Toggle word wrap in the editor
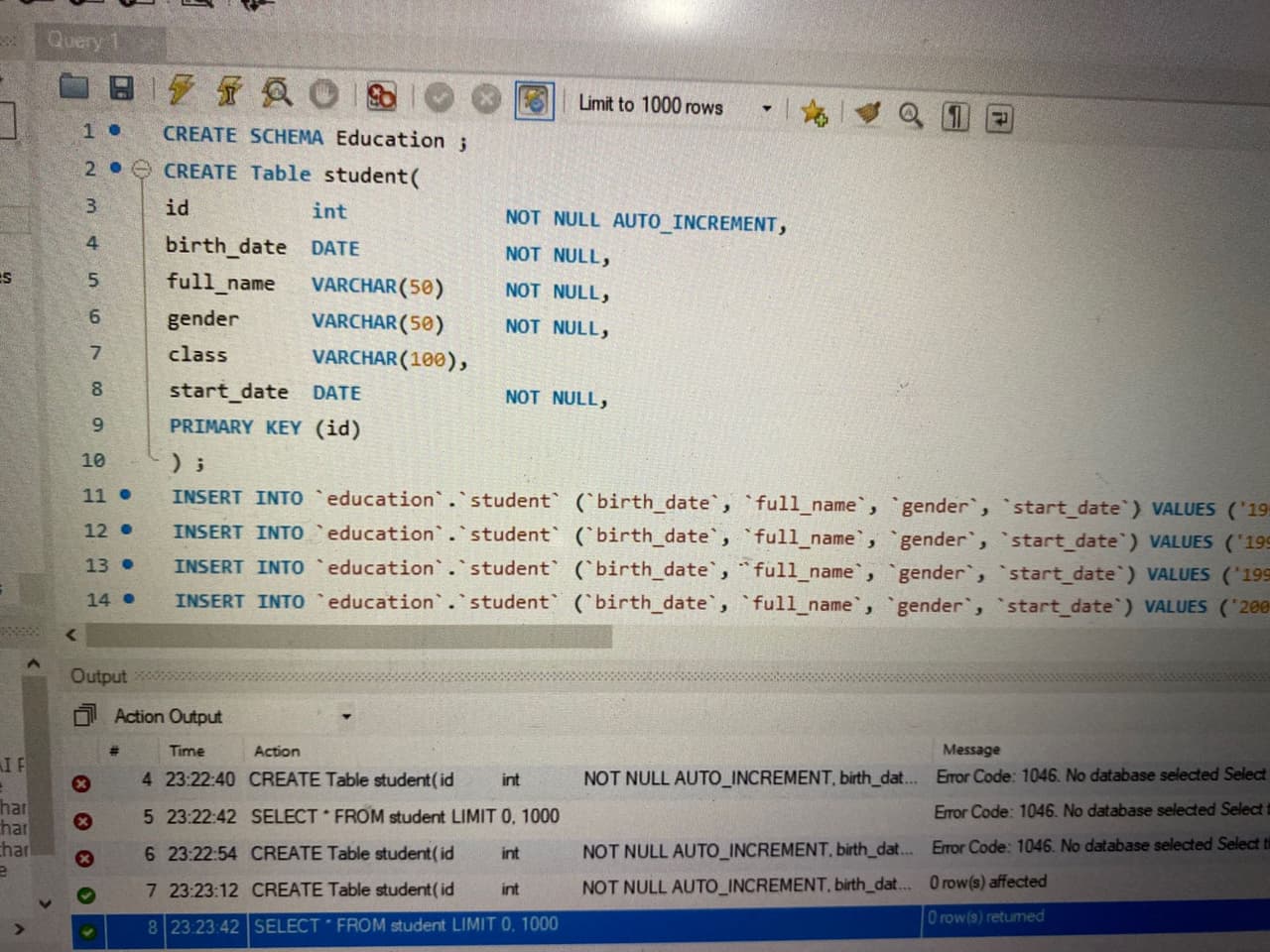This screenshot has width=1270, height=952. coord(998,120)
